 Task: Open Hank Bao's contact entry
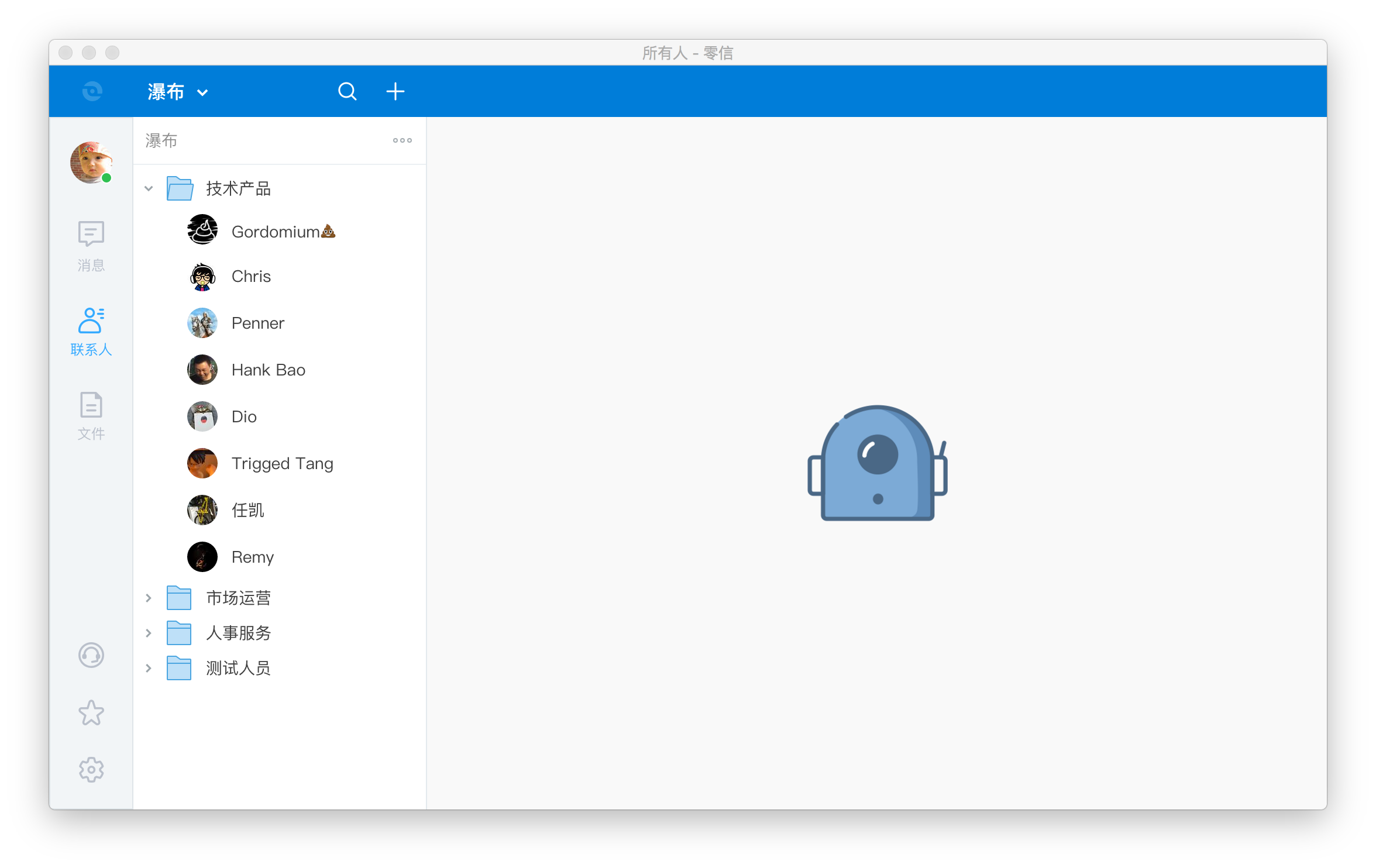(269, 369)
